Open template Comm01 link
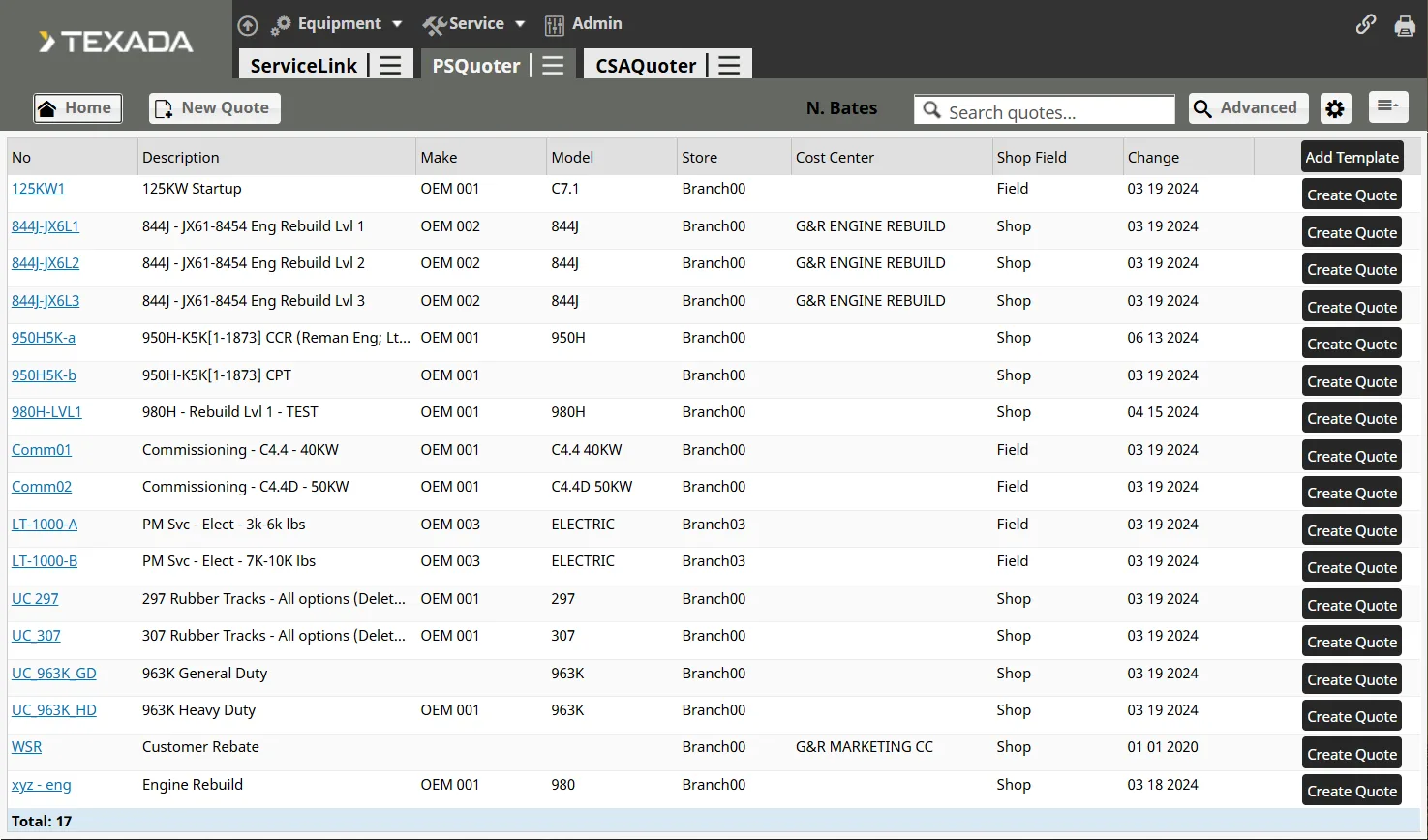The height and width of the screenshot is (840, 1428). click(42, 450)
